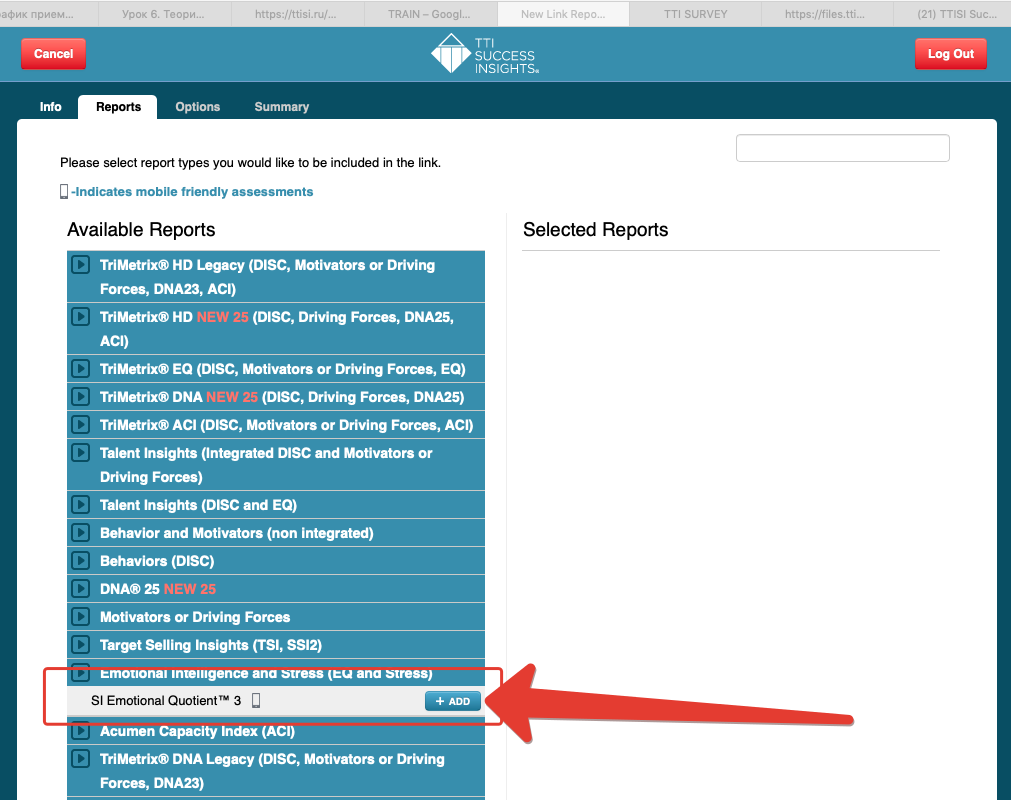Click the phone icon in the mobile-friendly legend

(x=64, y=191)
